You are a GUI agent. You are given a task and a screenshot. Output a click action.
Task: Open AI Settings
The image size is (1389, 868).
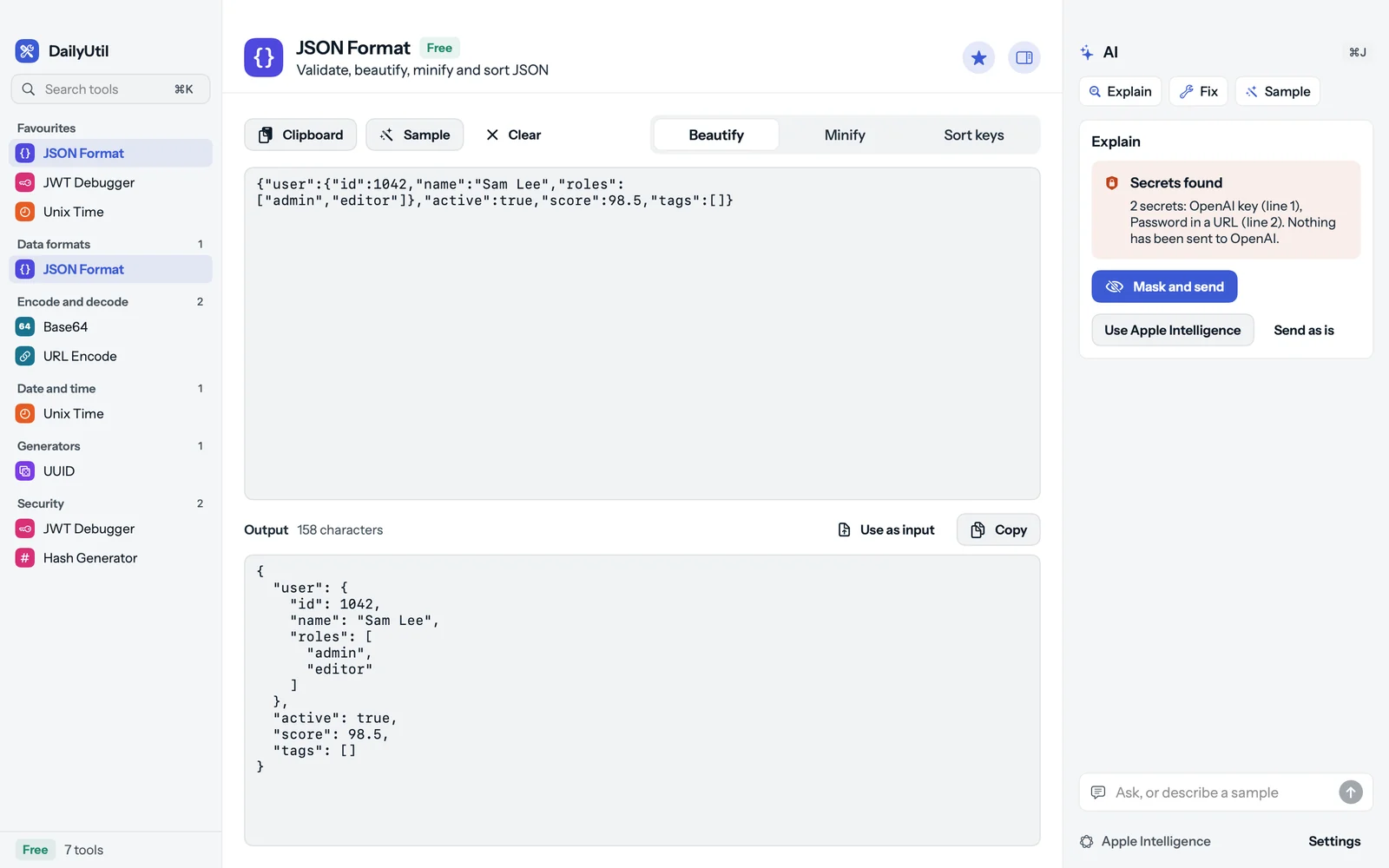pos(1334,841)
